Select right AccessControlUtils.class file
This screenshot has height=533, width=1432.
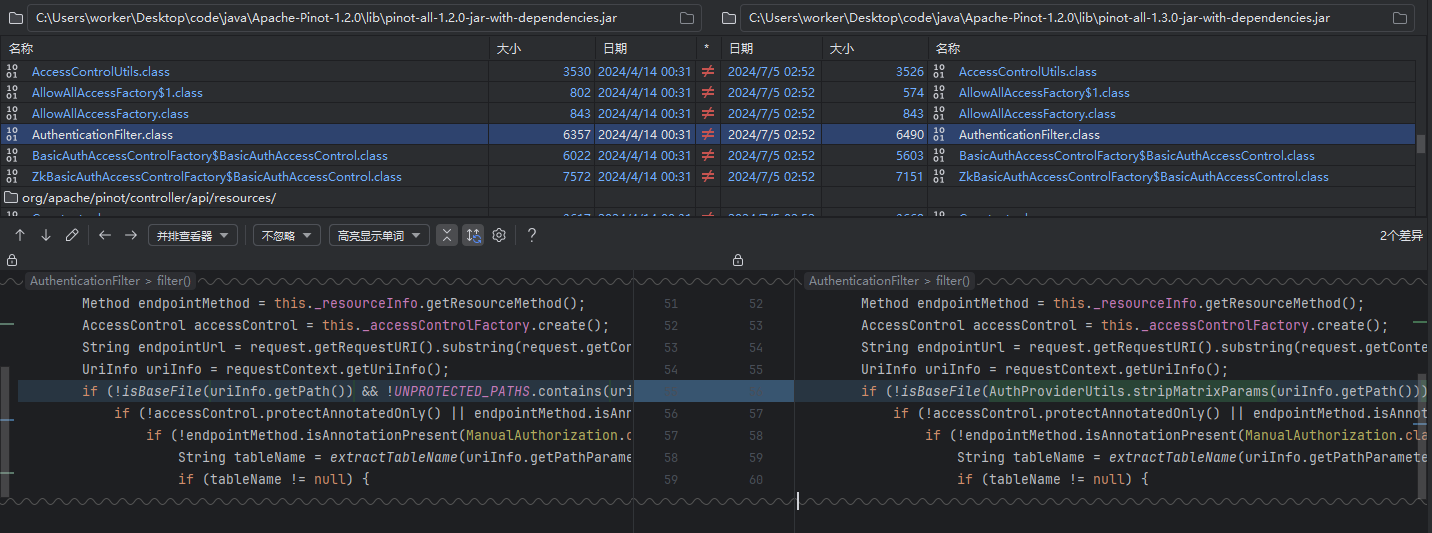[x=1028, y=71]
